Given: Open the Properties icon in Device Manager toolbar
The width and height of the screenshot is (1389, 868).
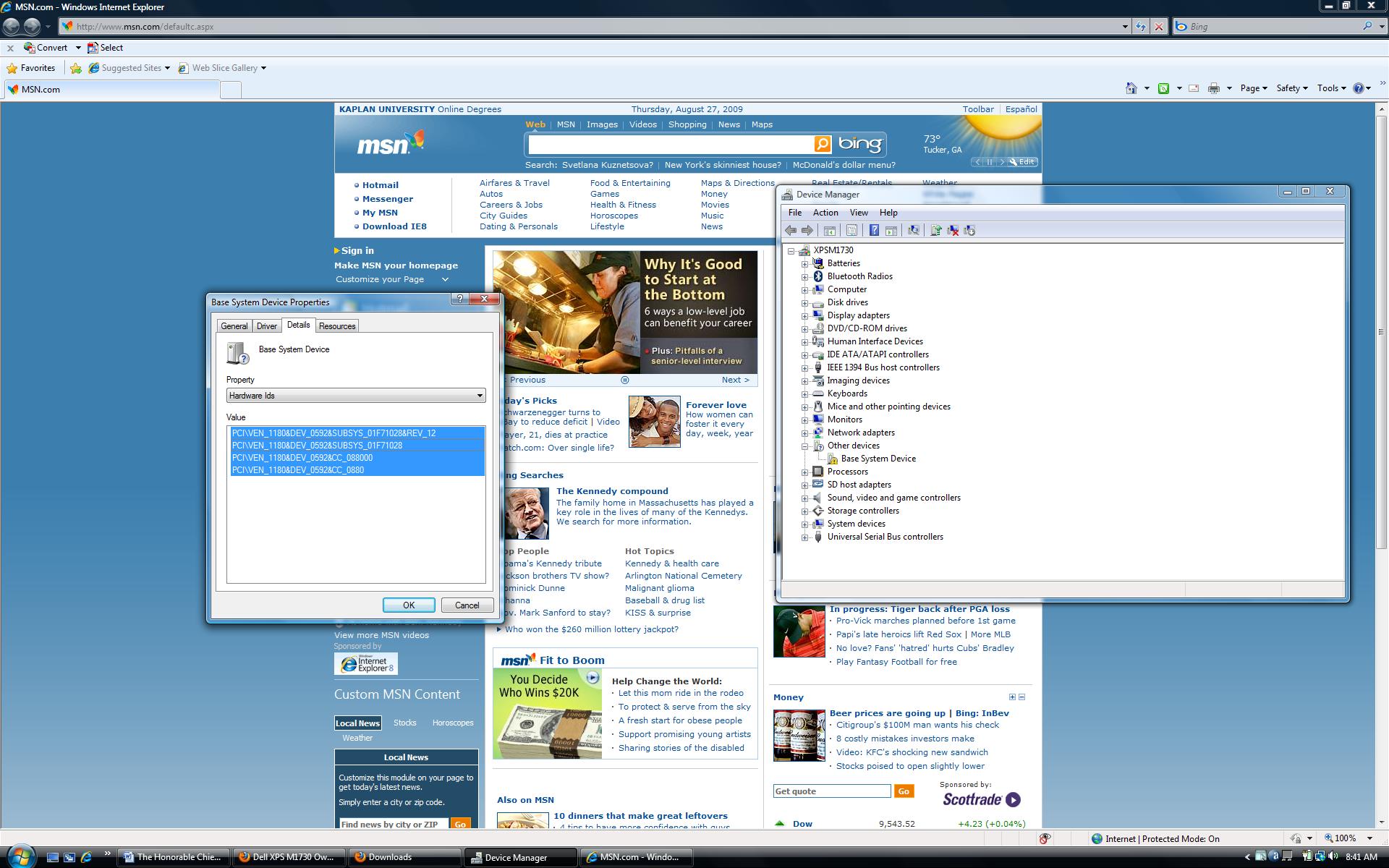Looking at the screenshot, I should tap(851, 231).
